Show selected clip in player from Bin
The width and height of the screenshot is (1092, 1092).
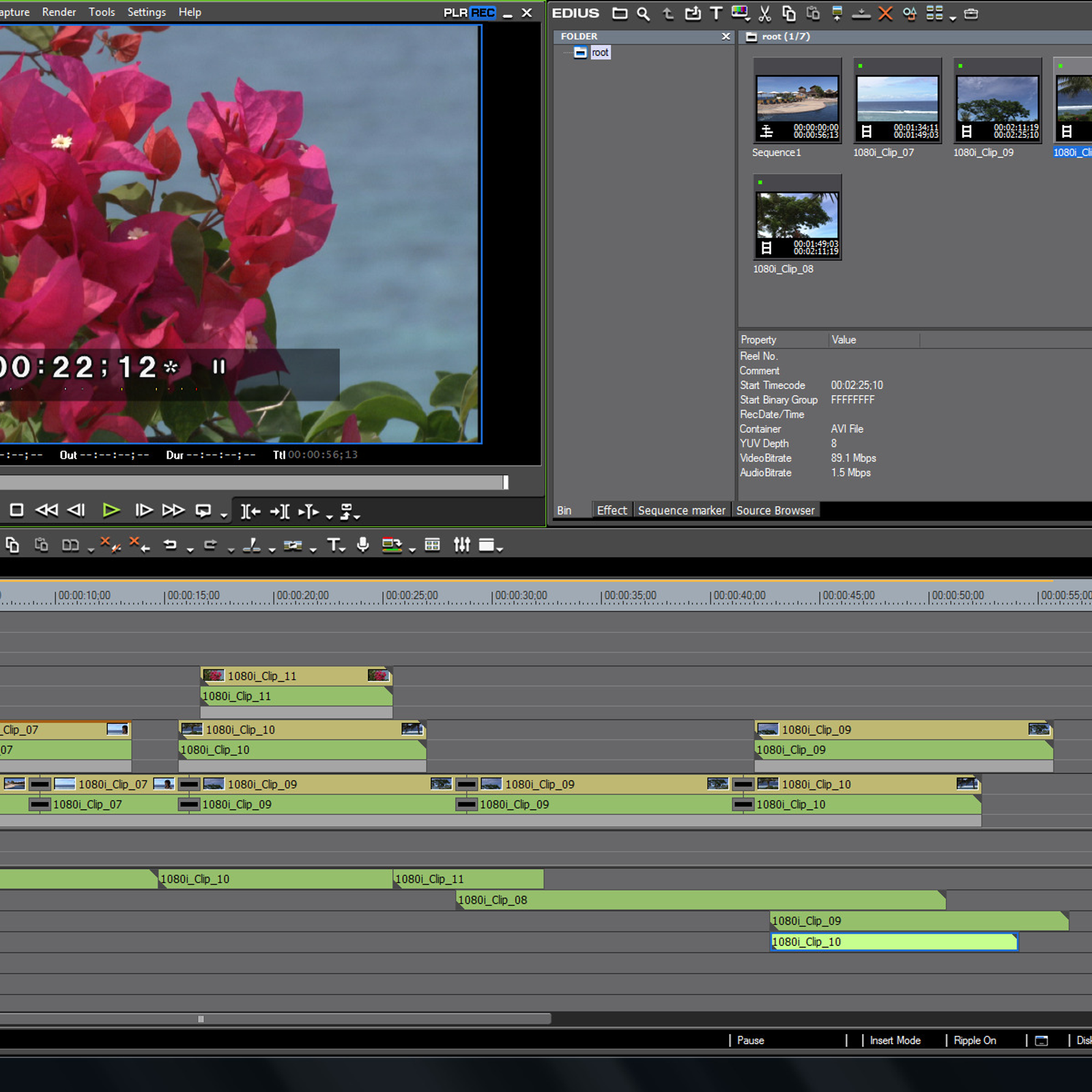pyautogui.click(x=837, y=13)
